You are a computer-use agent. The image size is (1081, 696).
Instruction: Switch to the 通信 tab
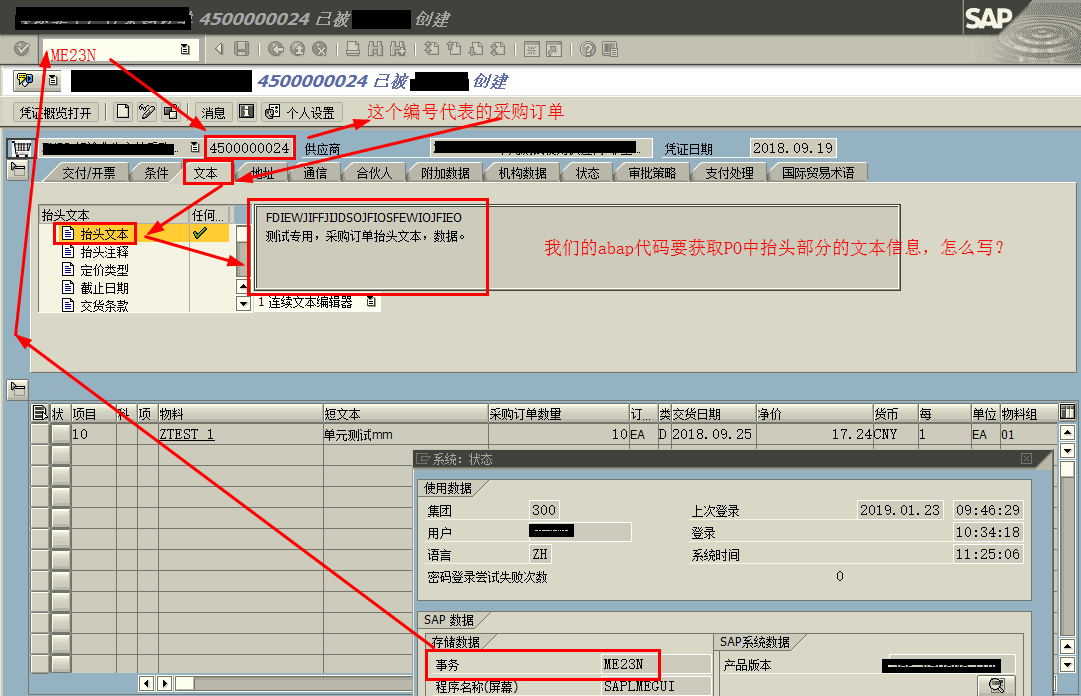coord(315,173)
